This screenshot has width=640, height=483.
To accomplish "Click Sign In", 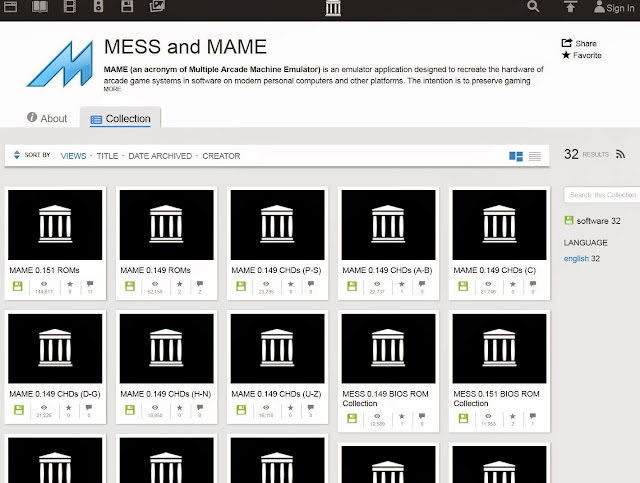I will [x=614, y=7].
